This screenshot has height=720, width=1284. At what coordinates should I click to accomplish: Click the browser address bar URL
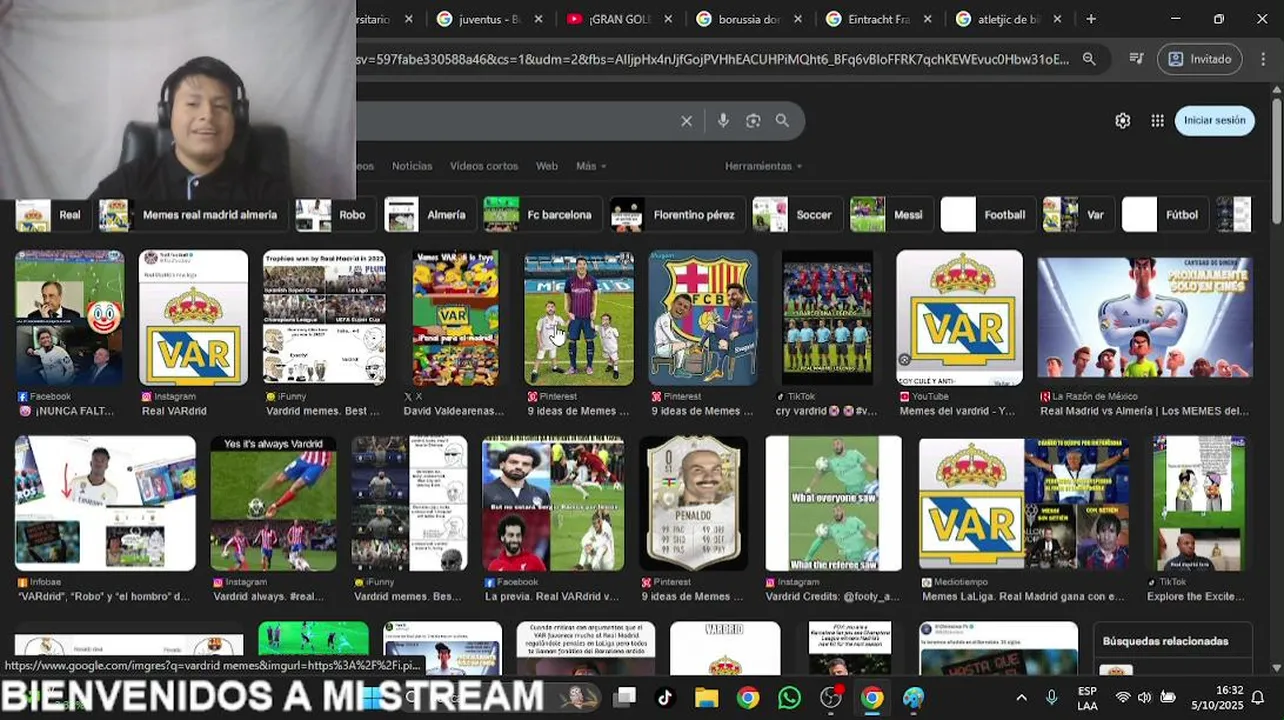click(x=712, y=59)
